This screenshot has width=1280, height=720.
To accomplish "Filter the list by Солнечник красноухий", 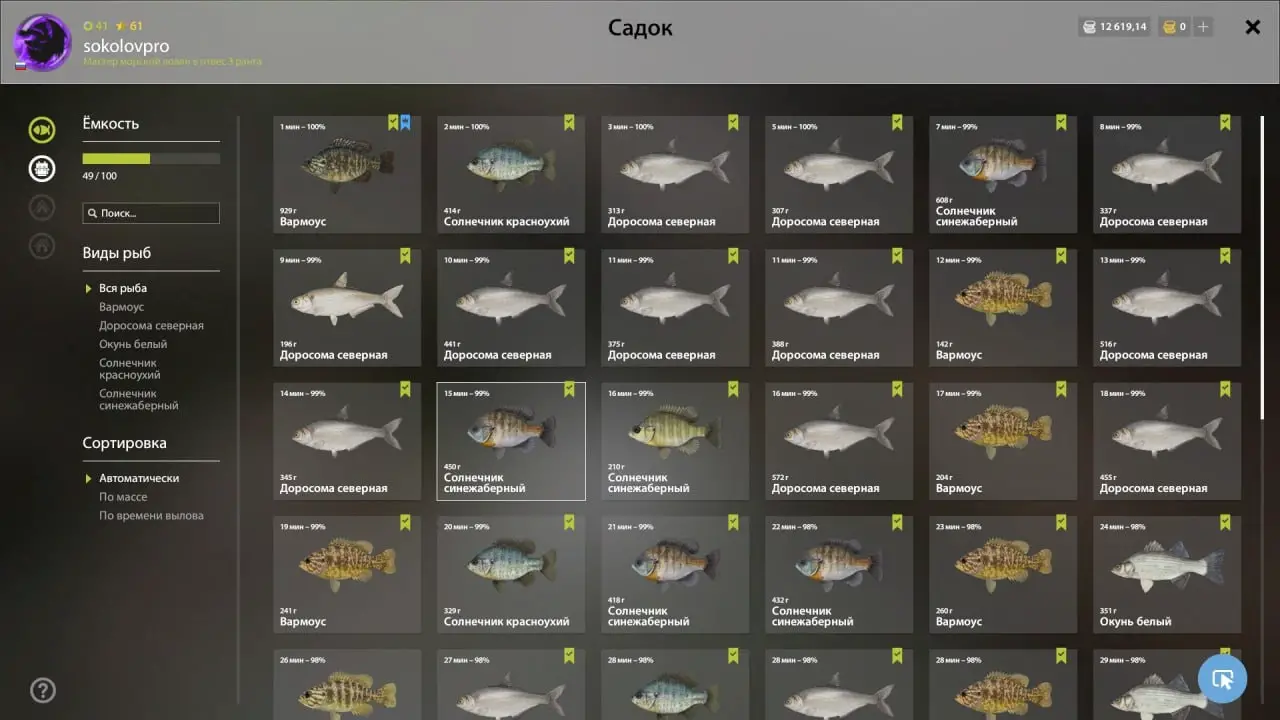I will (130, 369).
